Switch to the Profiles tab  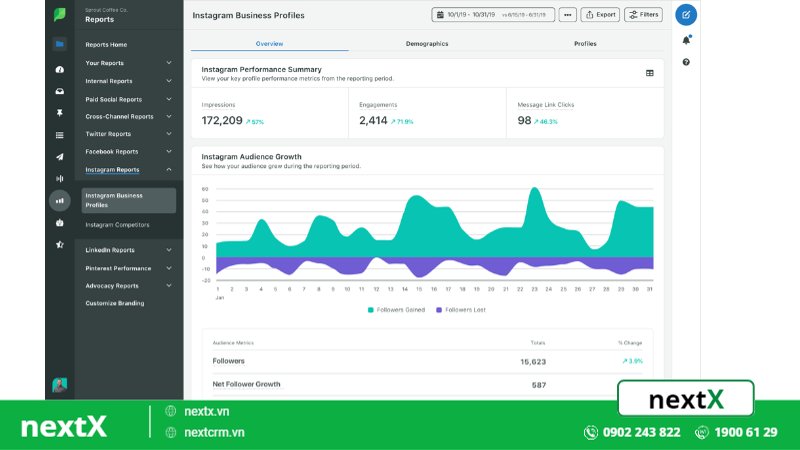point(585,44)
